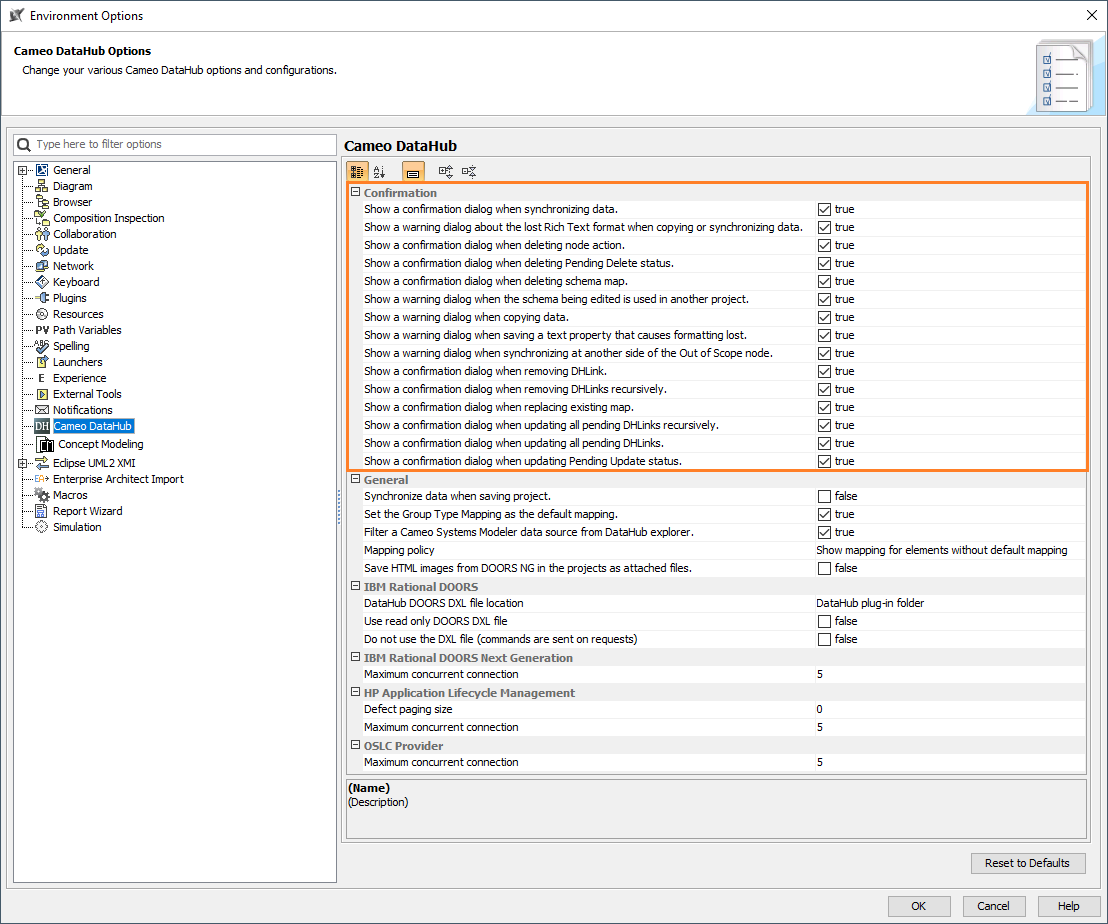Check the Use read only DOORS DXL file option

[823, 621]
